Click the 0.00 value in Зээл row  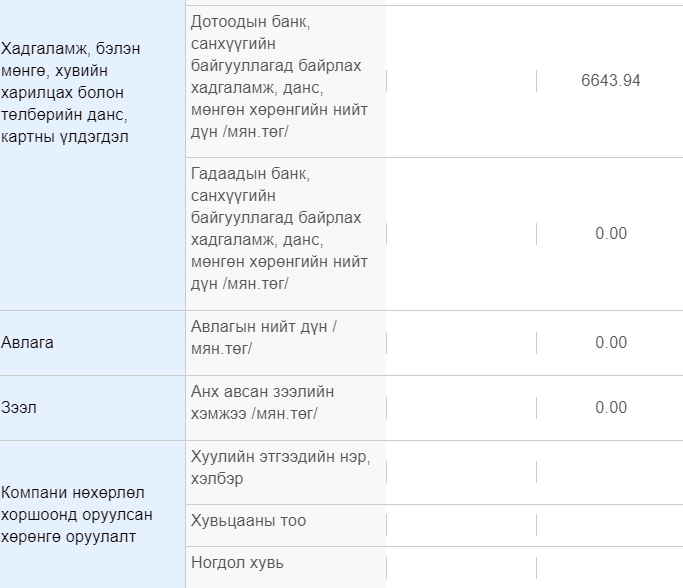610,408
